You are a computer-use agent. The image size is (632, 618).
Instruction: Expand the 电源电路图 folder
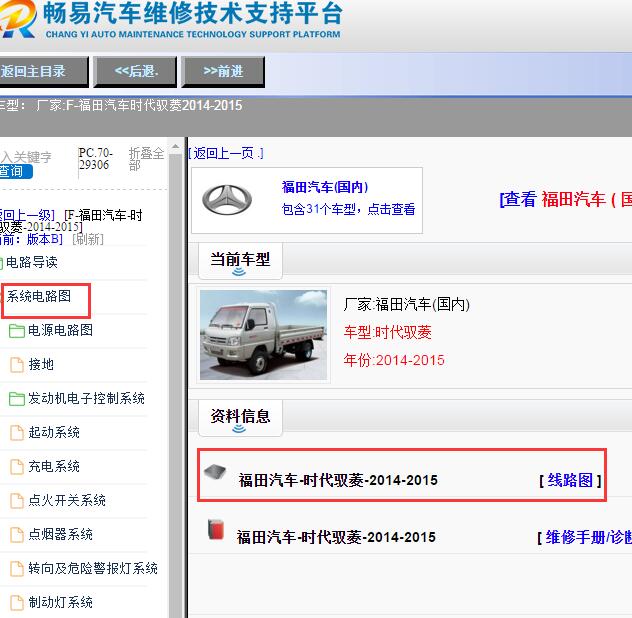click(x=60, y=330)
